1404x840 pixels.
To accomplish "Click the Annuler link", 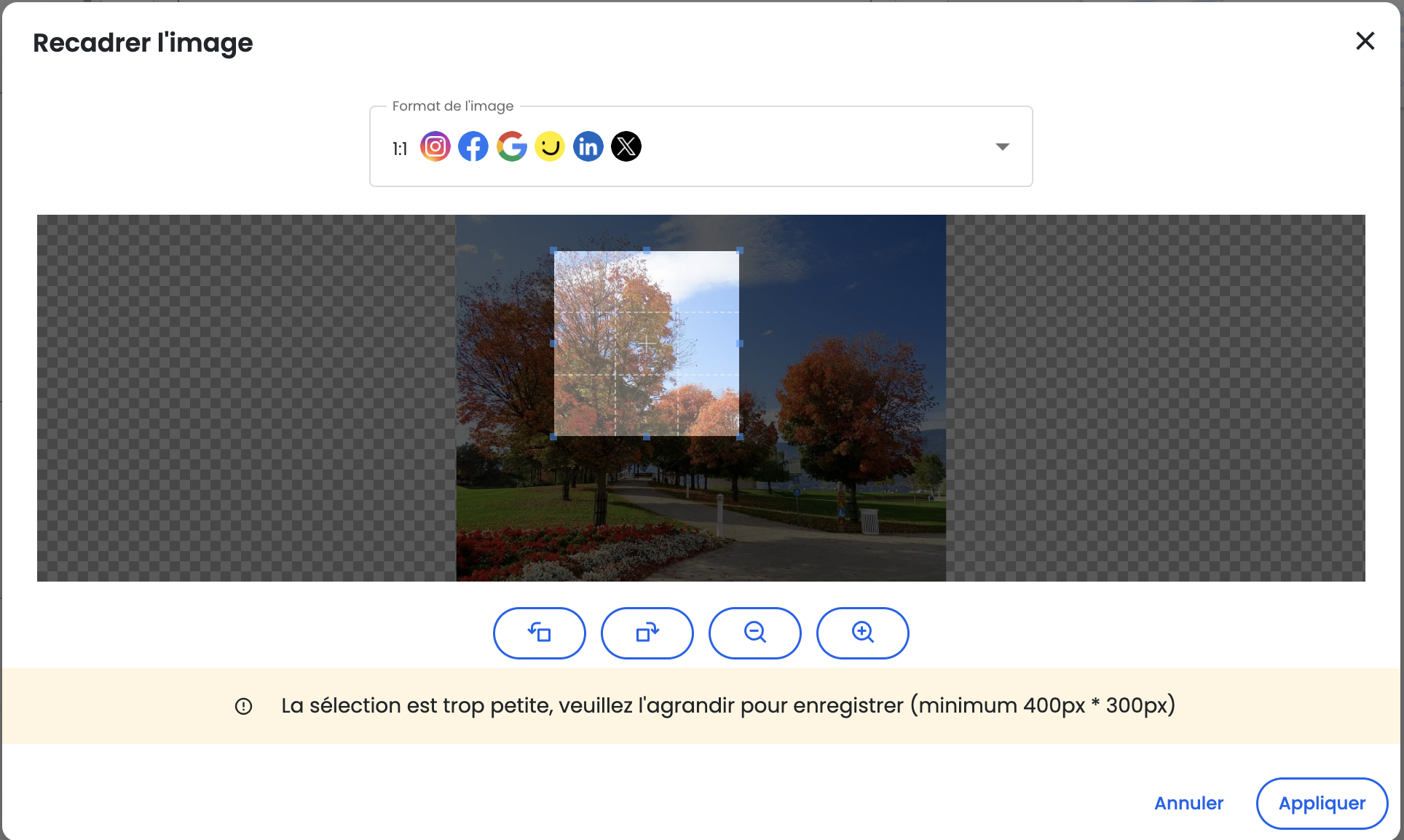I will [1188, 803].
